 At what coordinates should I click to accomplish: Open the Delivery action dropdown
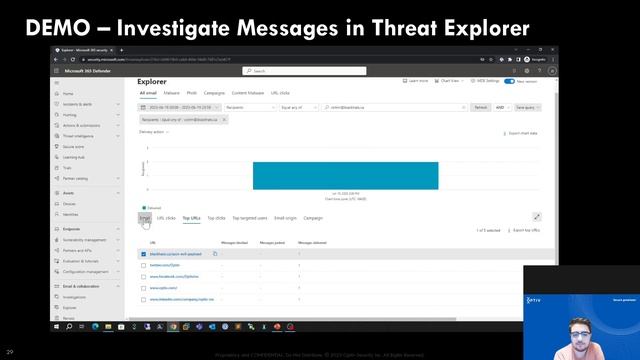point(154,132)
